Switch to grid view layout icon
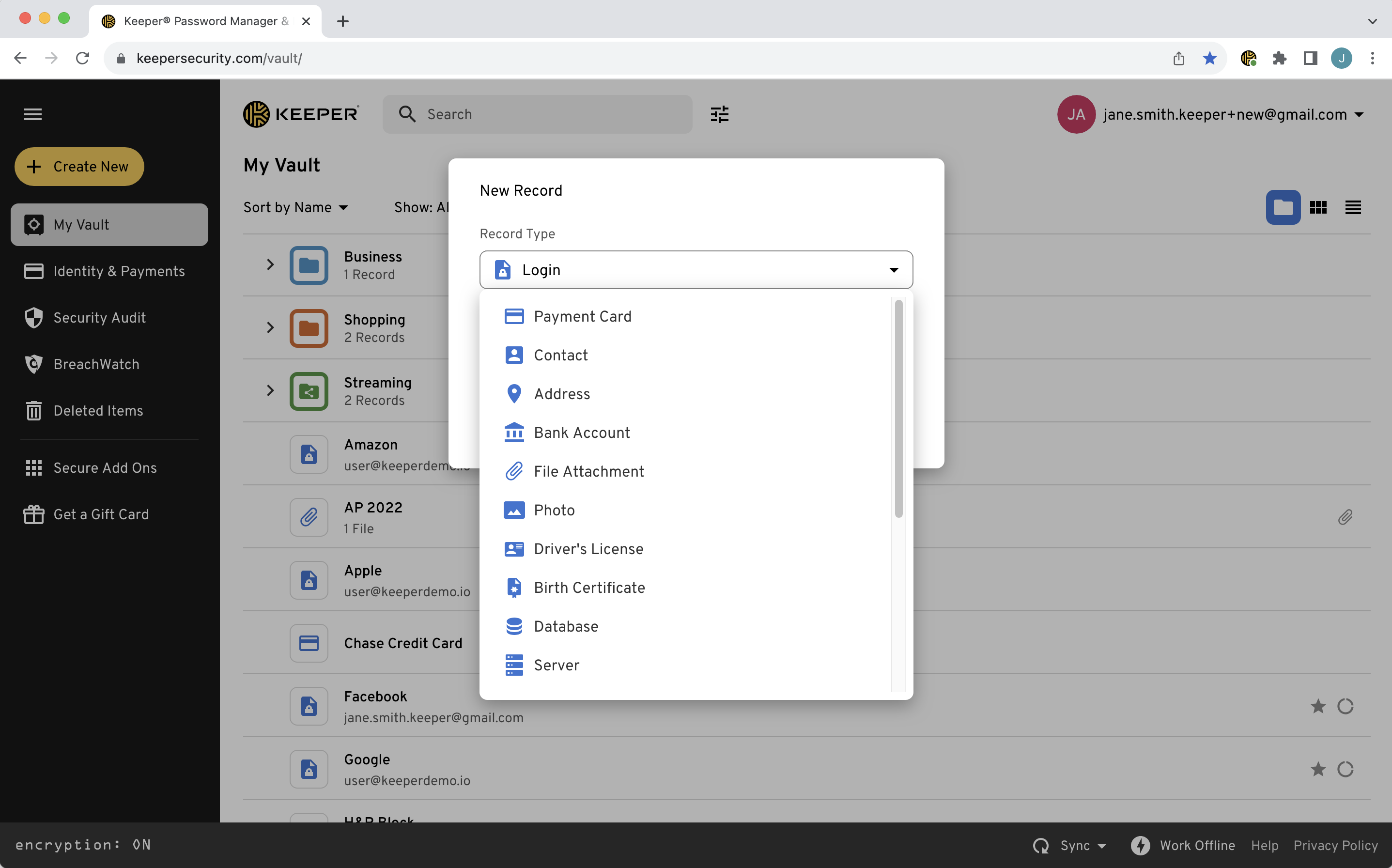Viewport: 1392px width, 868px height. click(1318, 207)
